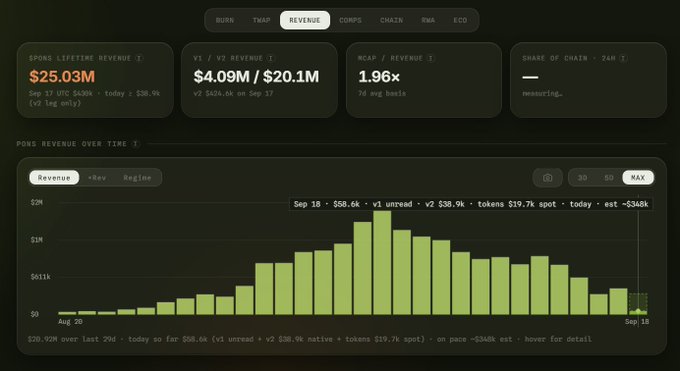The height and width of the screenshot is (371, 680).
Task: Click the measuring… status text
Action: point(543,93)
